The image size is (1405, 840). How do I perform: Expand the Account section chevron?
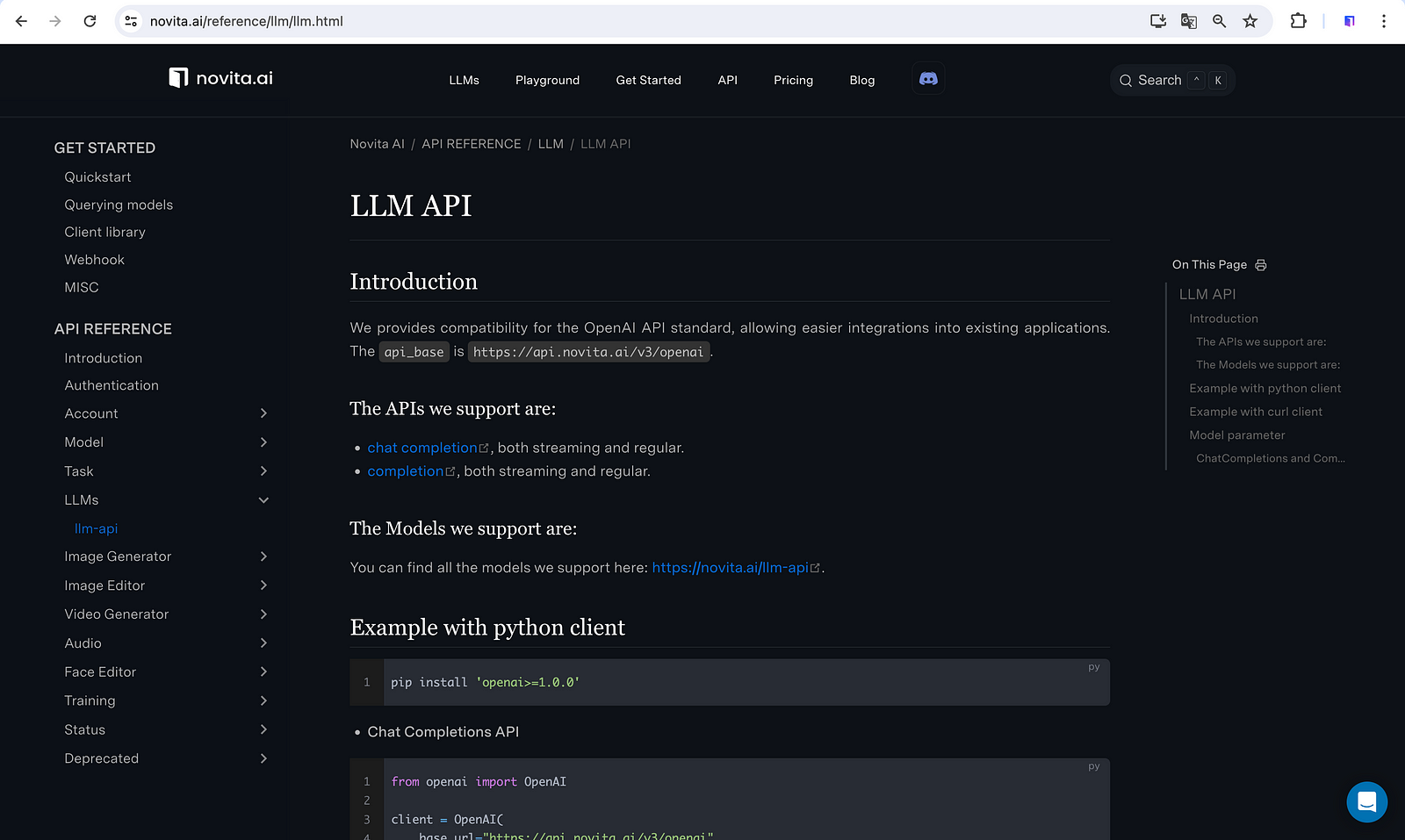263,413
